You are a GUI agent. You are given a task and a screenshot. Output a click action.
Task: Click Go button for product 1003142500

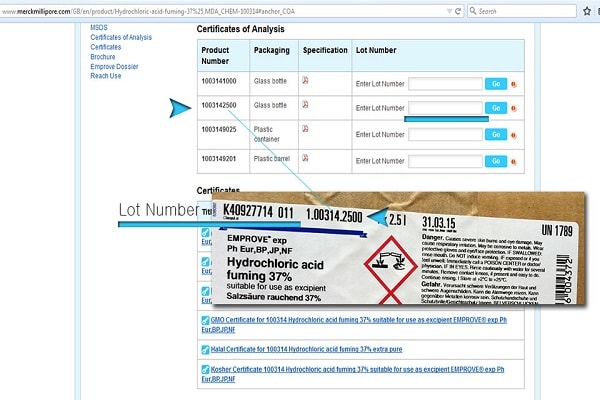[x=496, y=108]
